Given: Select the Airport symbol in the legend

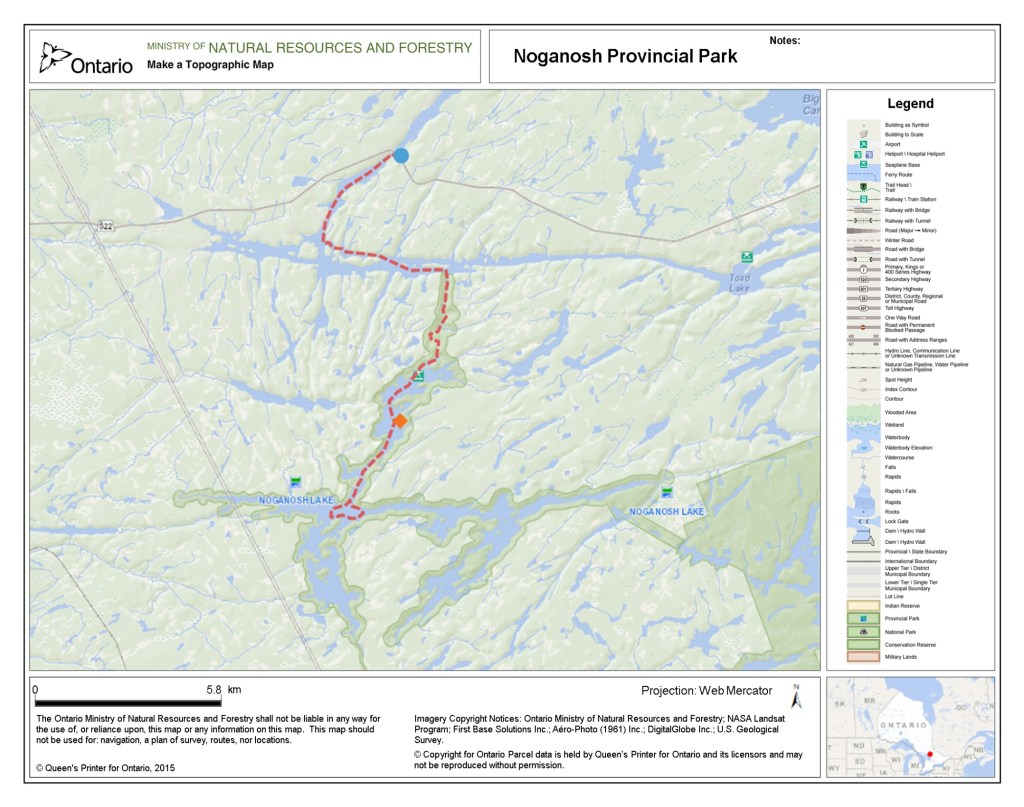Looking at the screenshot, I should point(864,144).
